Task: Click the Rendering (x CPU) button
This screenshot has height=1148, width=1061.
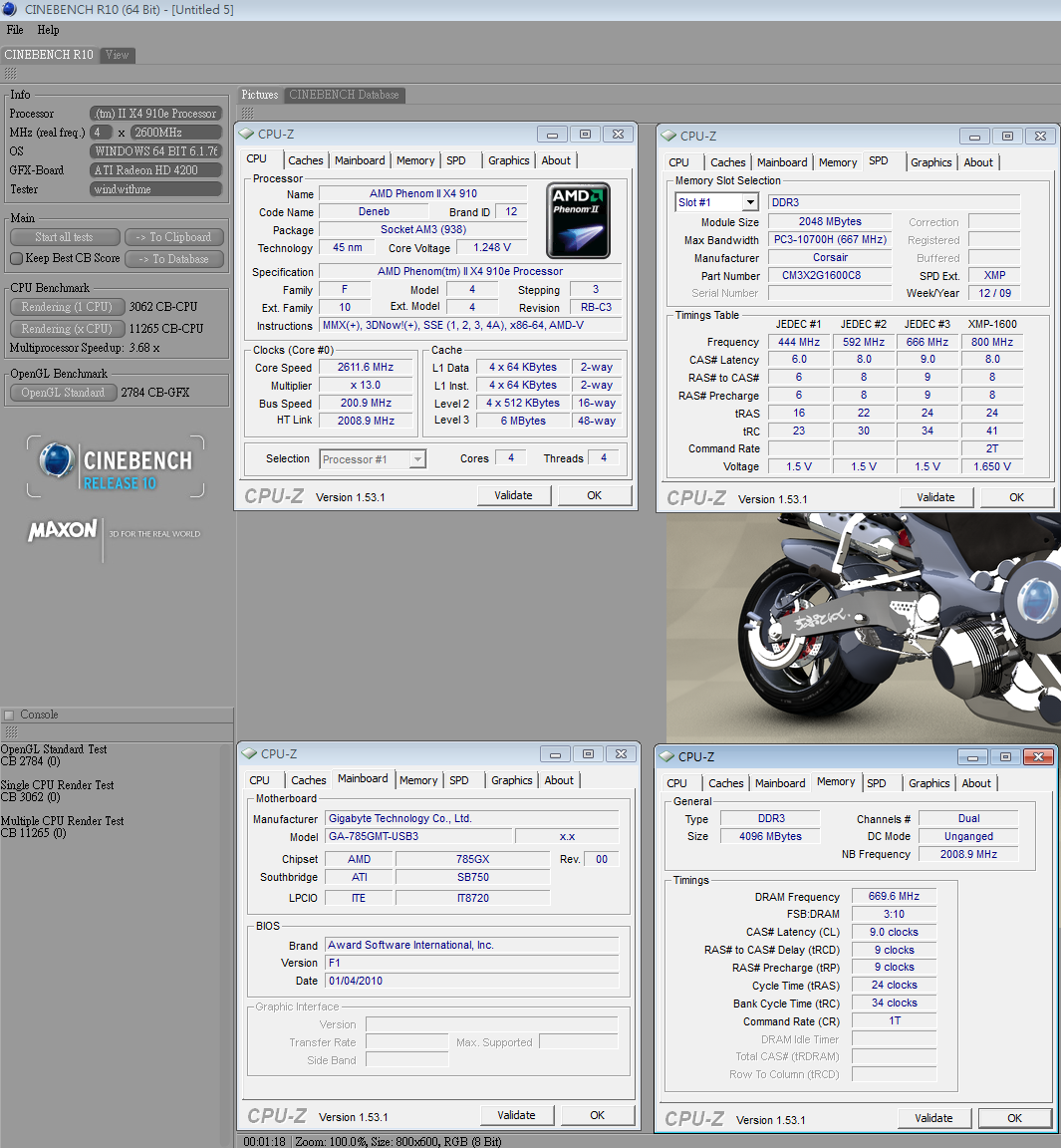Action: pos(68,329)
